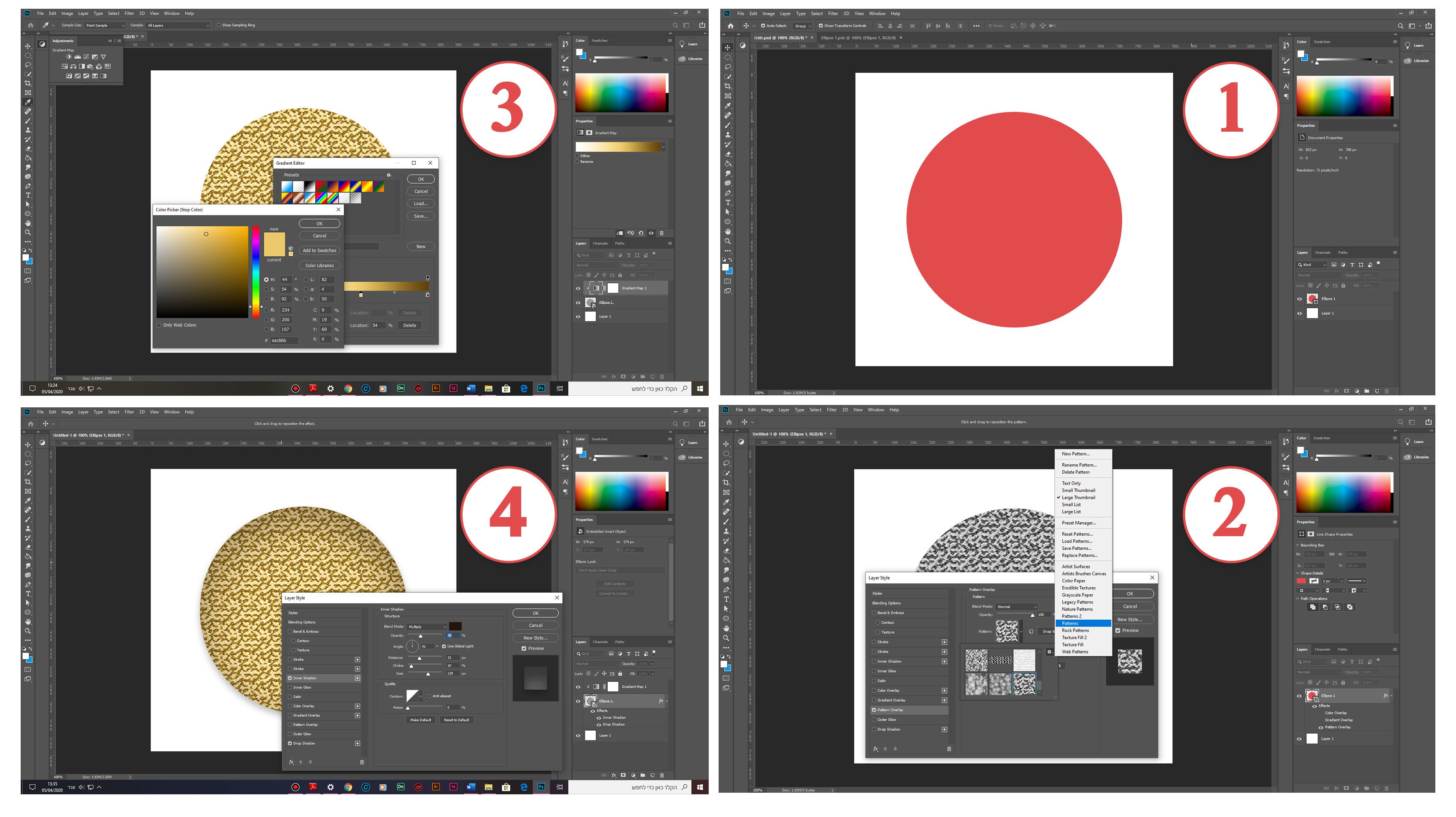1456x817 pixels.
Task: Click the gear icon beside pattern thumbnails
Action: [1050, 652]
